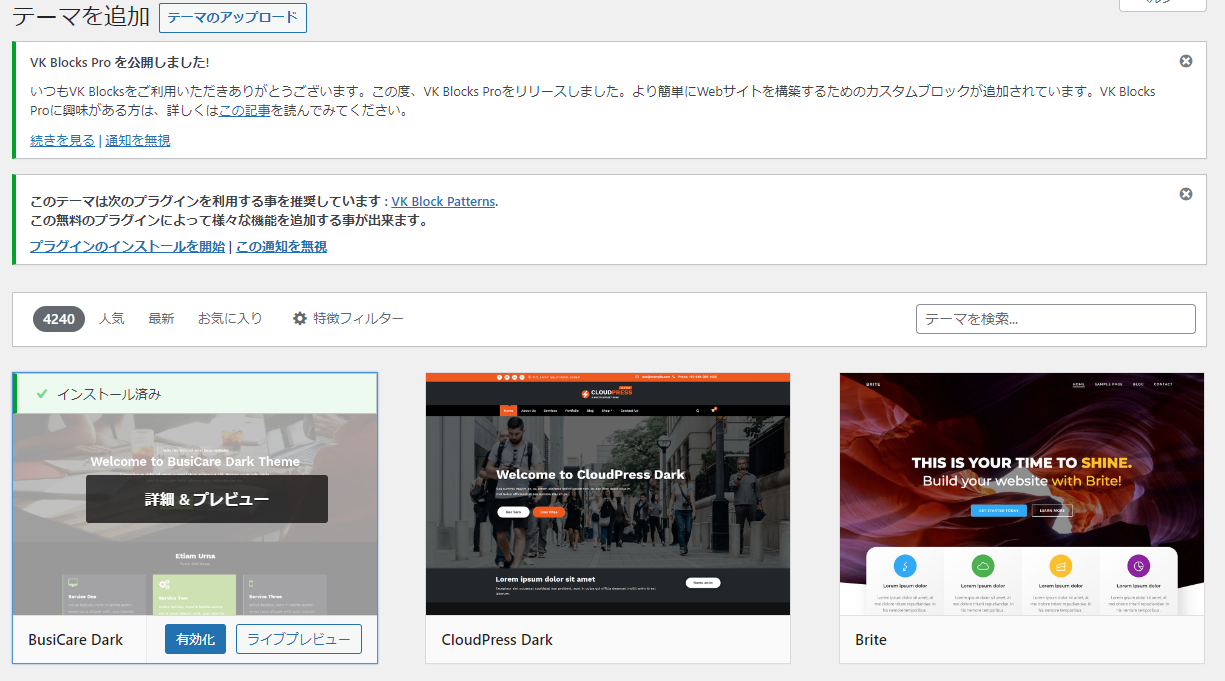Open the VK Block Patterns link

[x=443, y=201]
